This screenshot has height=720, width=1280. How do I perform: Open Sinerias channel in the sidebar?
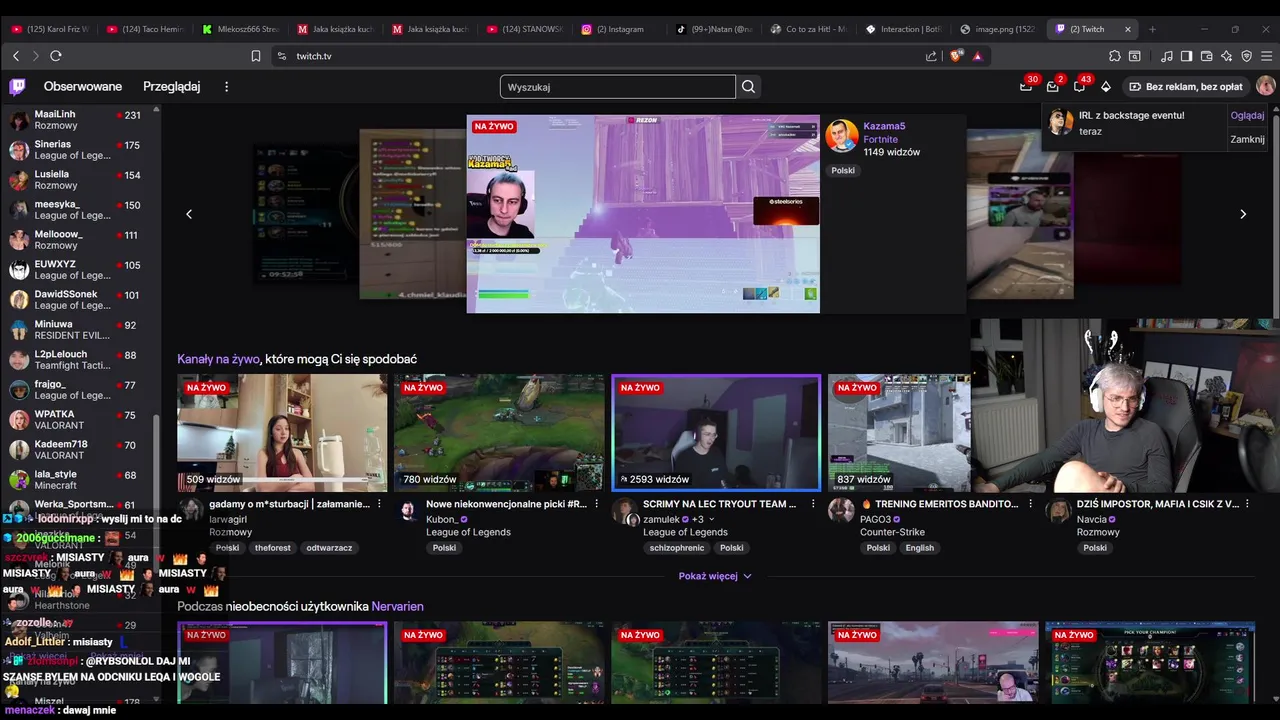(78, 150)
